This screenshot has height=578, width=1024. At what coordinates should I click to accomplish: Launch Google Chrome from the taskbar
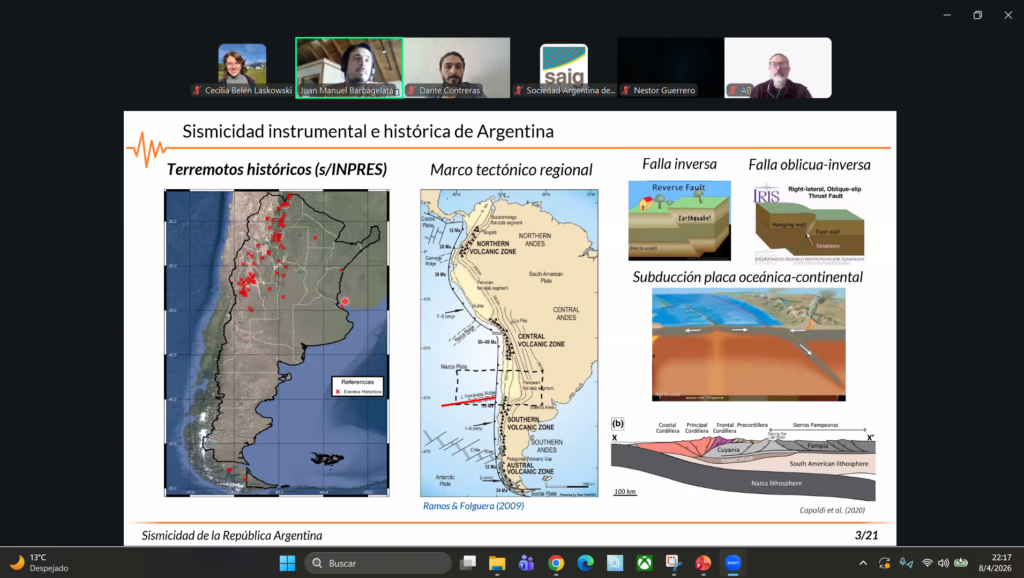coord(556,563)
